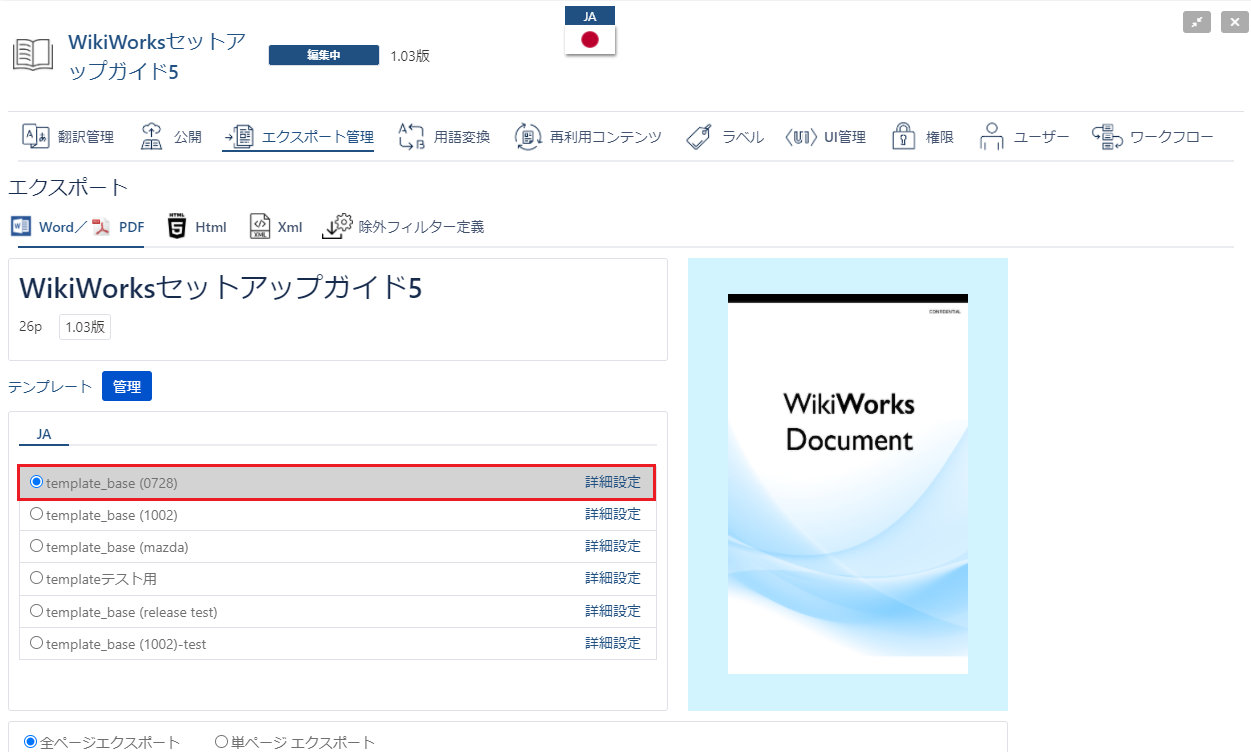The image size is (1251, 752).
Task: Open the ユーザー user icon
Action: point(991,137)
